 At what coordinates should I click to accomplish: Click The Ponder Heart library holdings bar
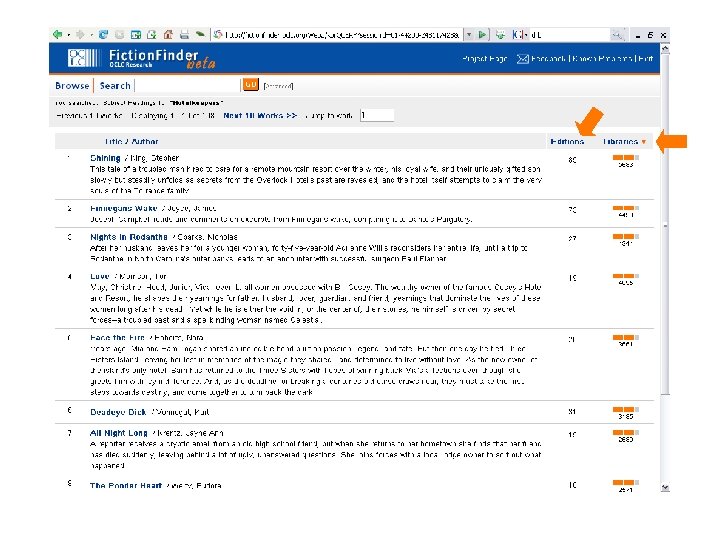coord(625,482)
